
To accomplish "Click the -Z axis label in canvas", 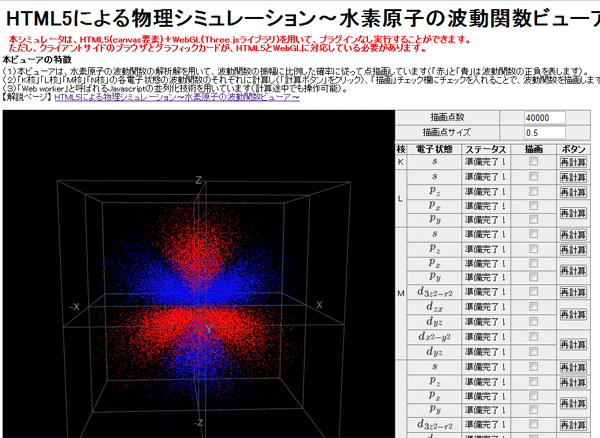I will click(199, 423).
